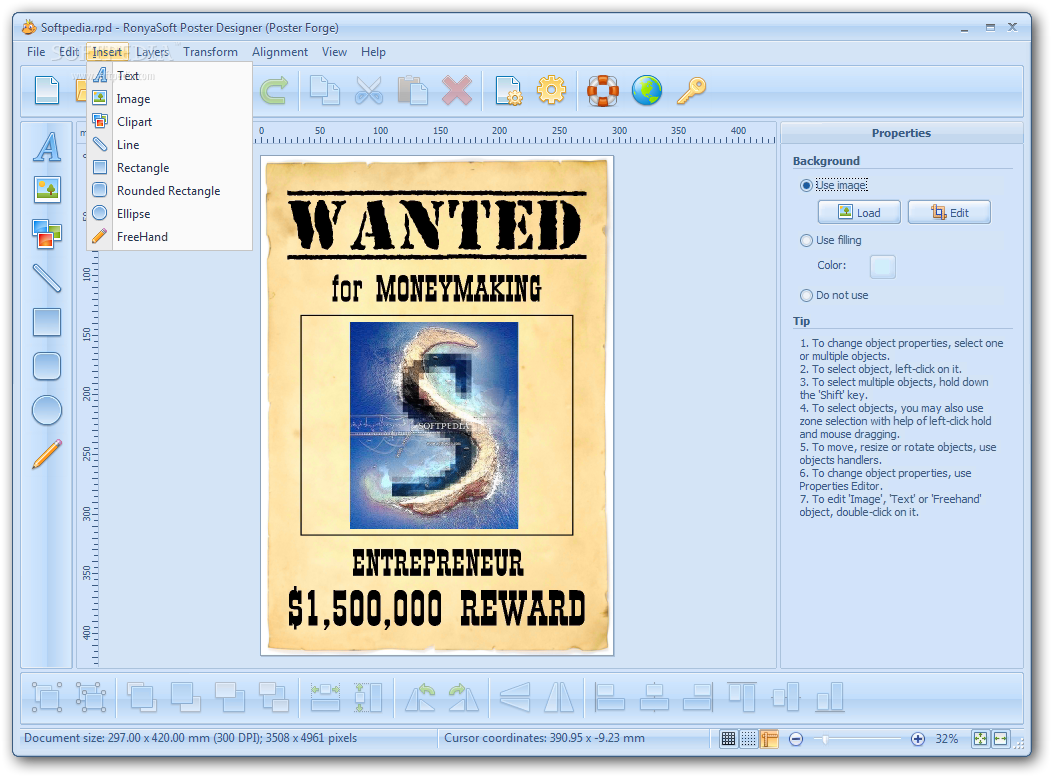Viewport: 1052px width, 777px height.
Task: Click the golden key registration icon
Action: pyautogui.click(x=691, y=91)
